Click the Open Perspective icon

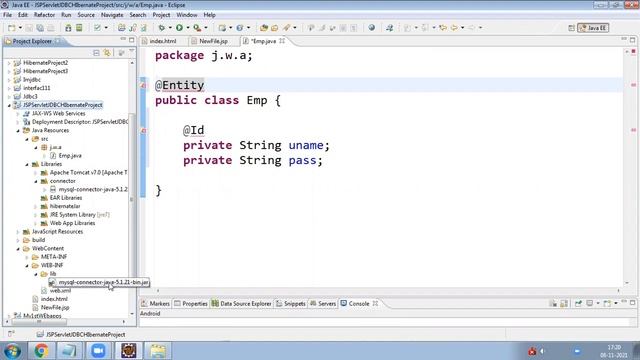(x=571, y=28)
